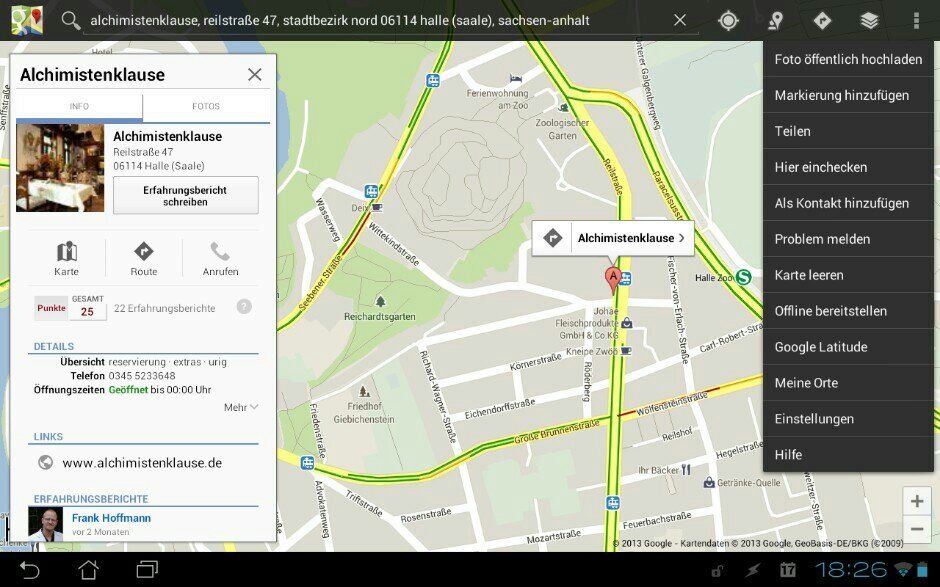This screenshot has height=587, width=940.
Task: Tap the search magnifier icon
Action: 71,20
